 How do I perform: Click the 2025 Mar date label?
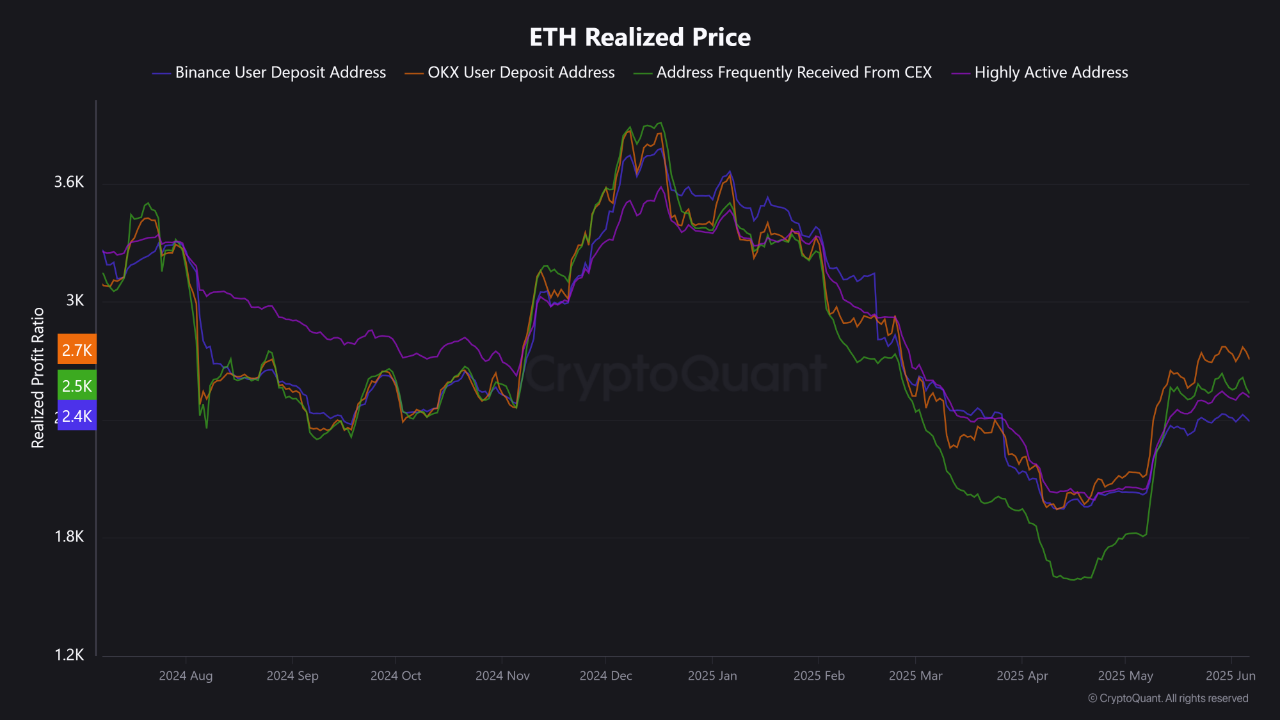click(916, 676)
